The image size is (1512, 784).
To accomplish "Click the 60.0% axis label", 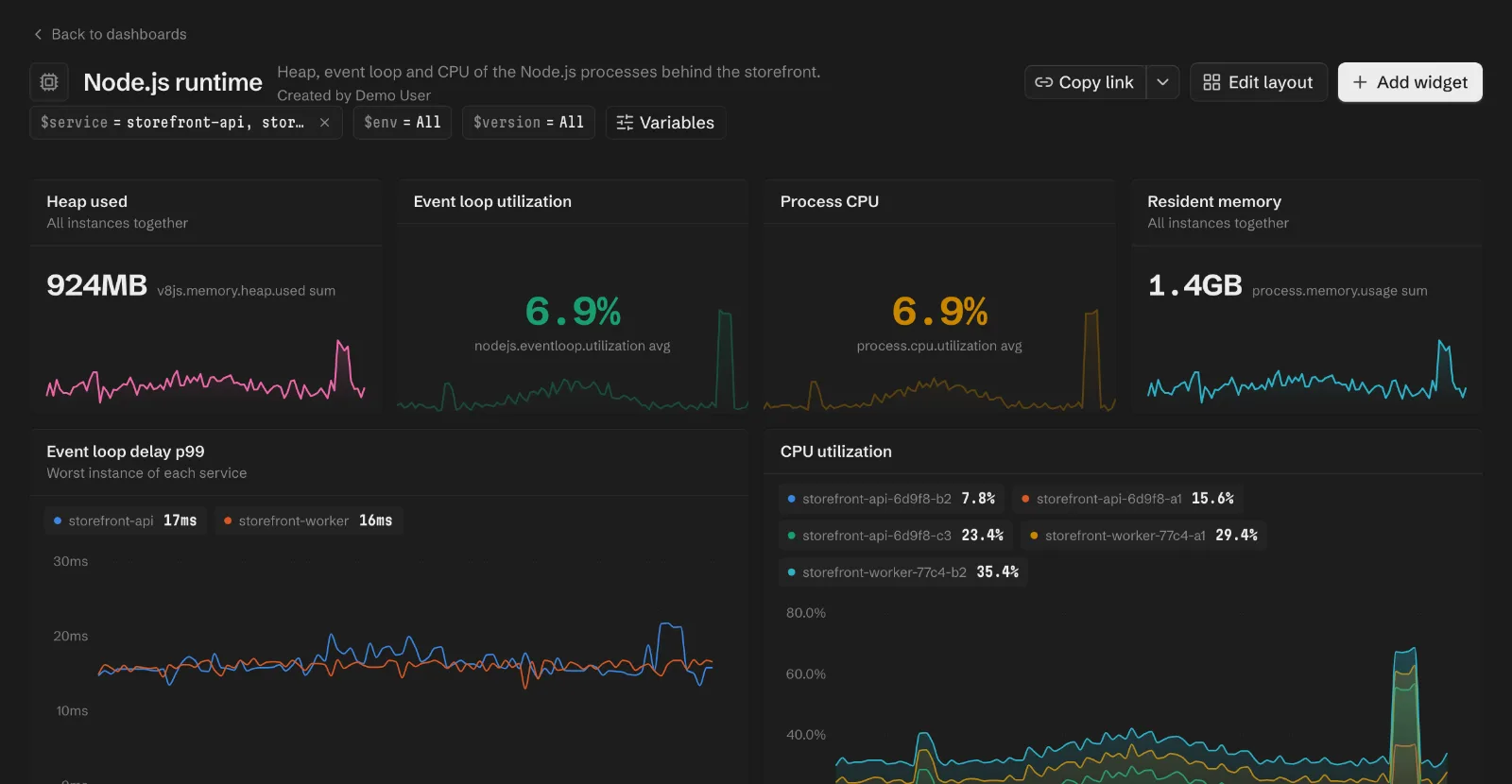I will (x=806, y=674).
